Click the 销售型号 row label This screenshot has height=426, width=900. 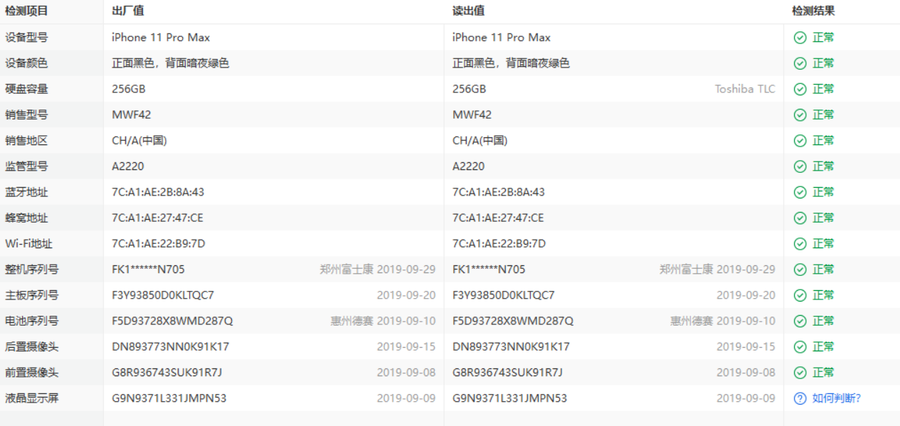pos(26,115)
